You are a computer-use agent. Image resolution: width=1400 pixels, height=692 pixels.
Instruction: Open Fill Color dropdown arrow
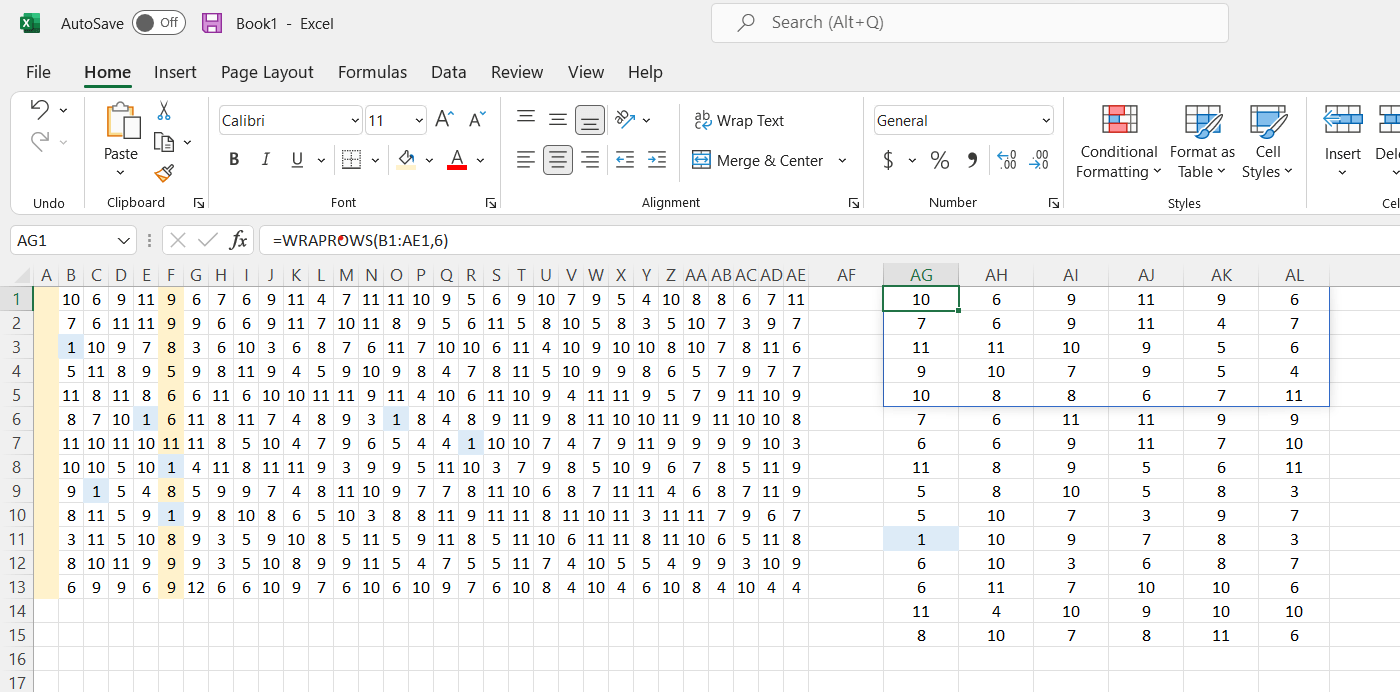pos(429,160)
